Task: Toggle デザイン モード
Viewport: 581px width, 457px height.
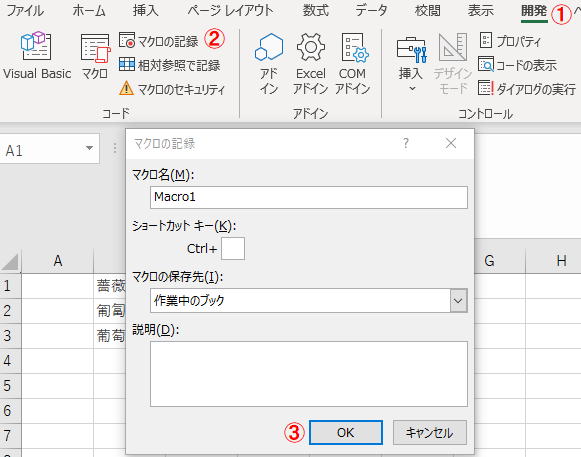Action: 453,63
